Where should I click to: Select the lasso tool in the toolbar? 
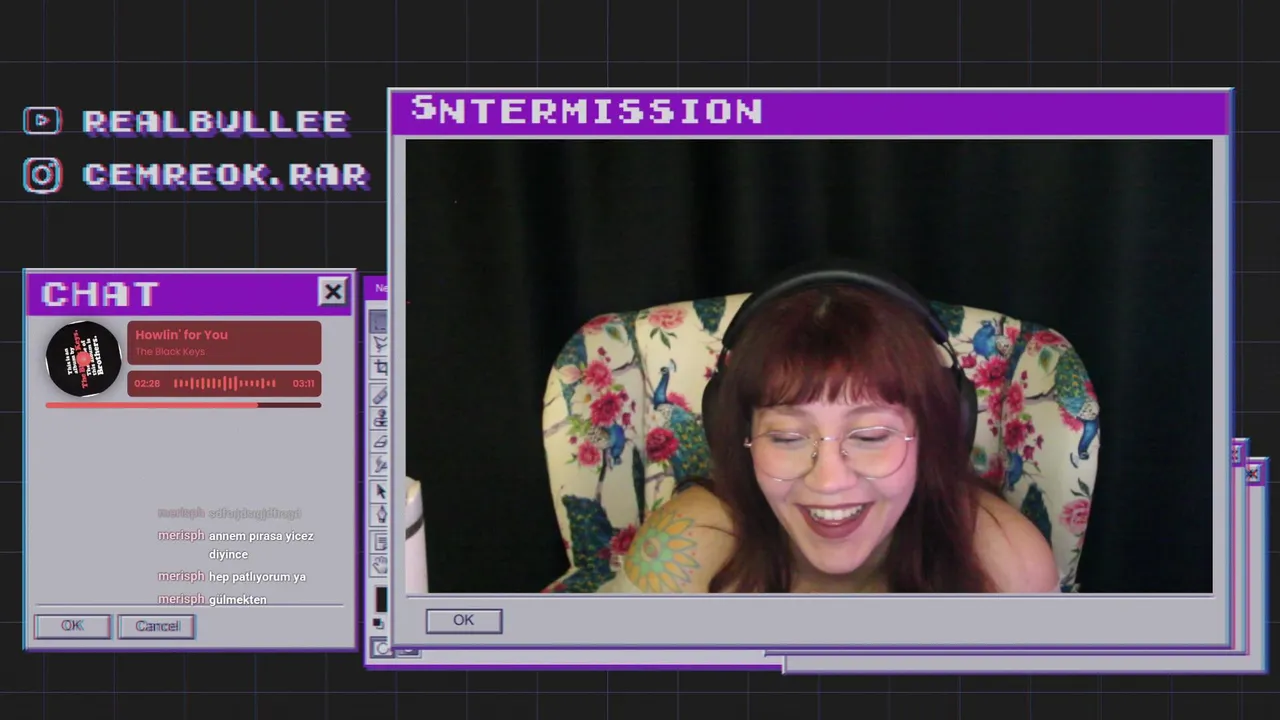click(380, 344)
